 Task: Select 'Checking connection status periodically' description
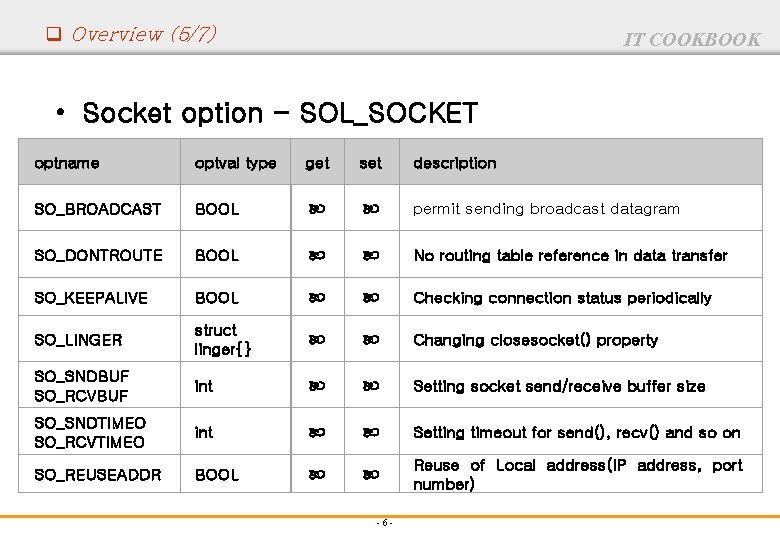click(x=562, y=298)
